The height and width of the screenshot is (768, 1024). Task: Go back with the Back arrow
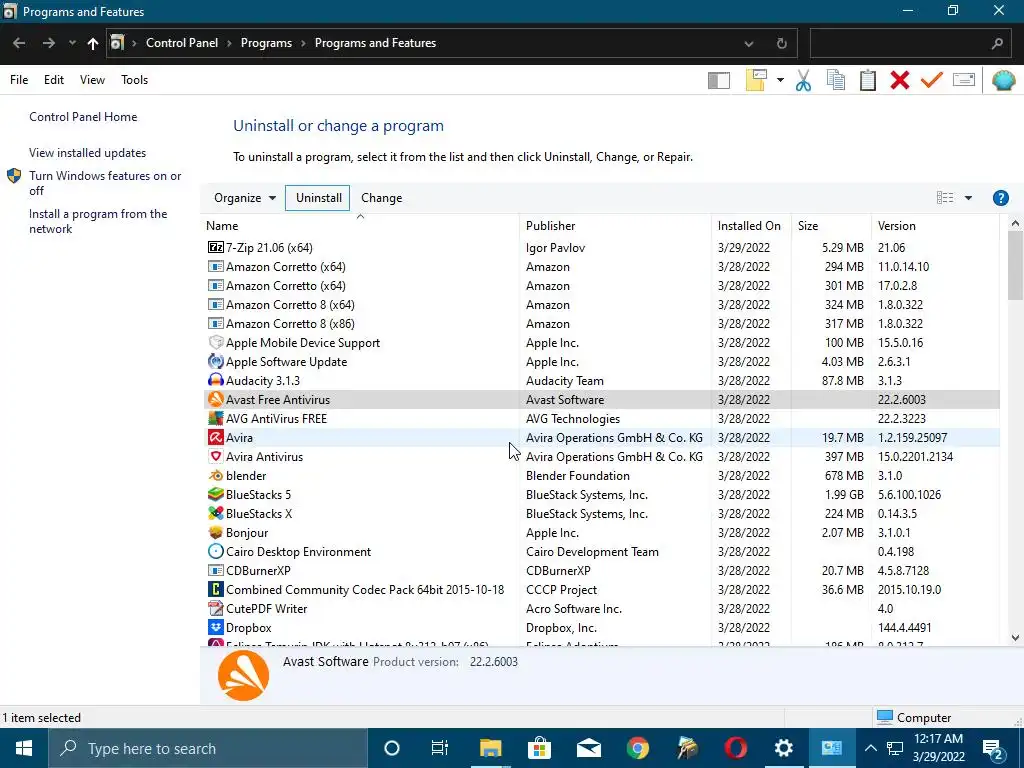(19, 43)
